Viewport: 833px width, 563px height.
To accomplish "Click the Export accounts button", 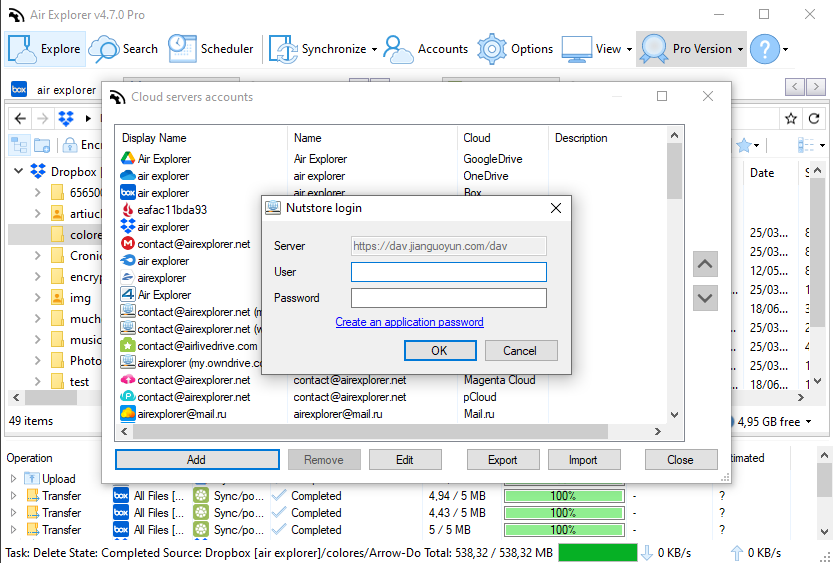I will 503,459.
